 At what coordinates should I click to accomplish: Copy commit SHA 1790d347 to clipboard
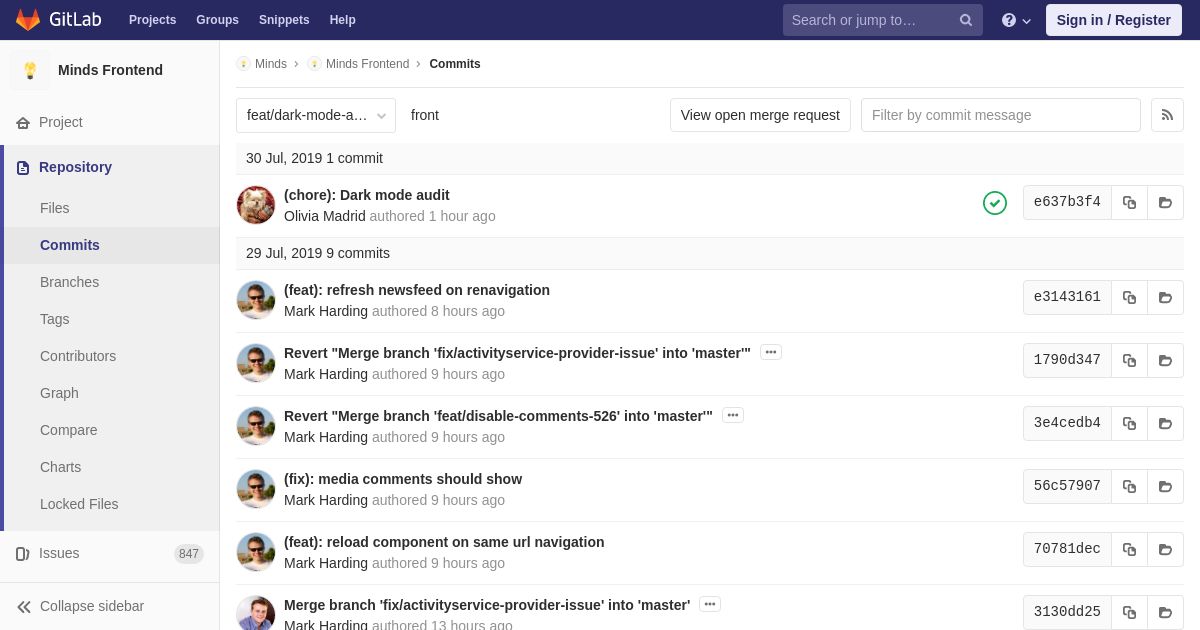coord(1129,361)
